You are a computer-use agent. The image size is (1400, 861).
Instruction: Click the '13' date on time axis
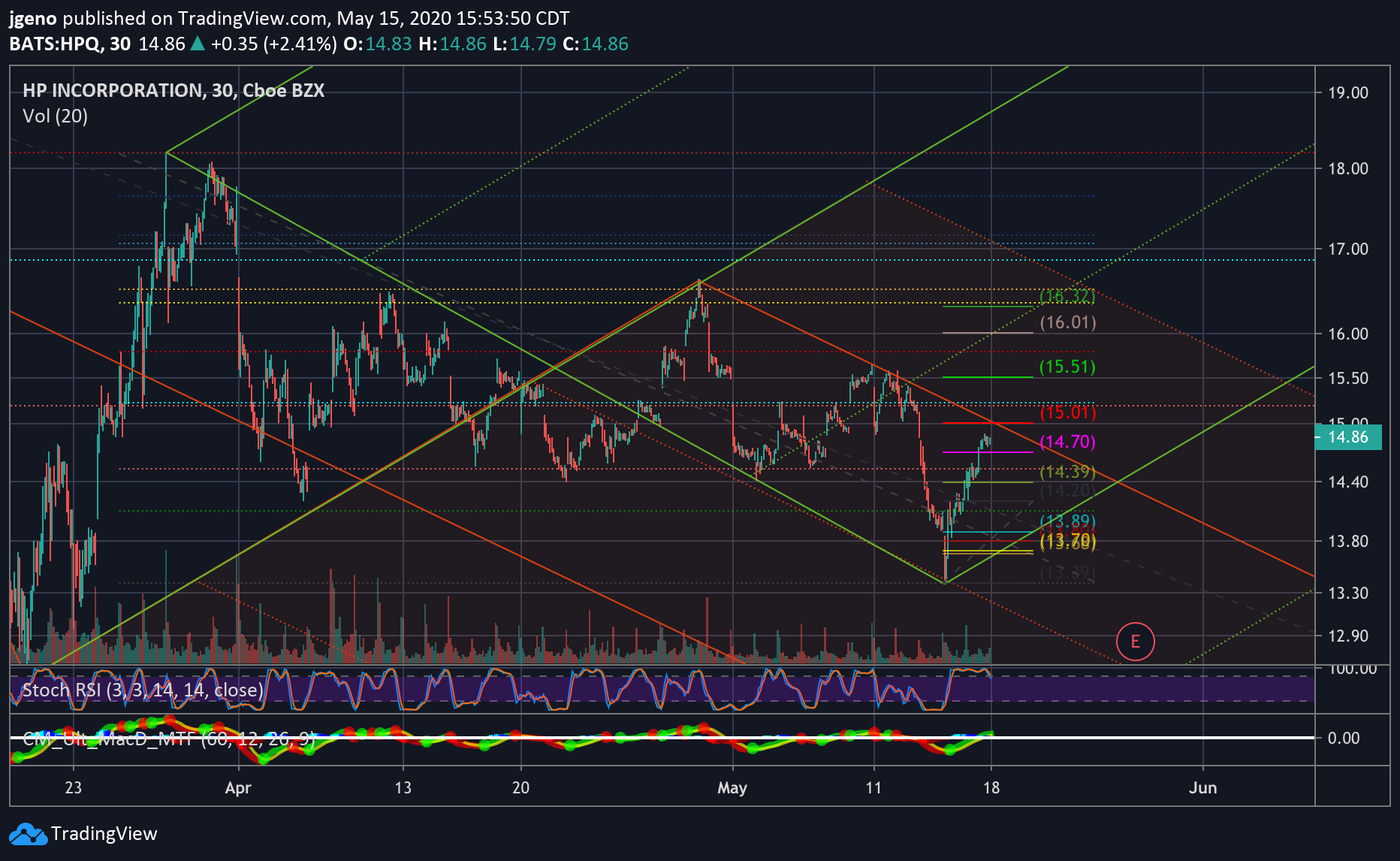[403, 788]
